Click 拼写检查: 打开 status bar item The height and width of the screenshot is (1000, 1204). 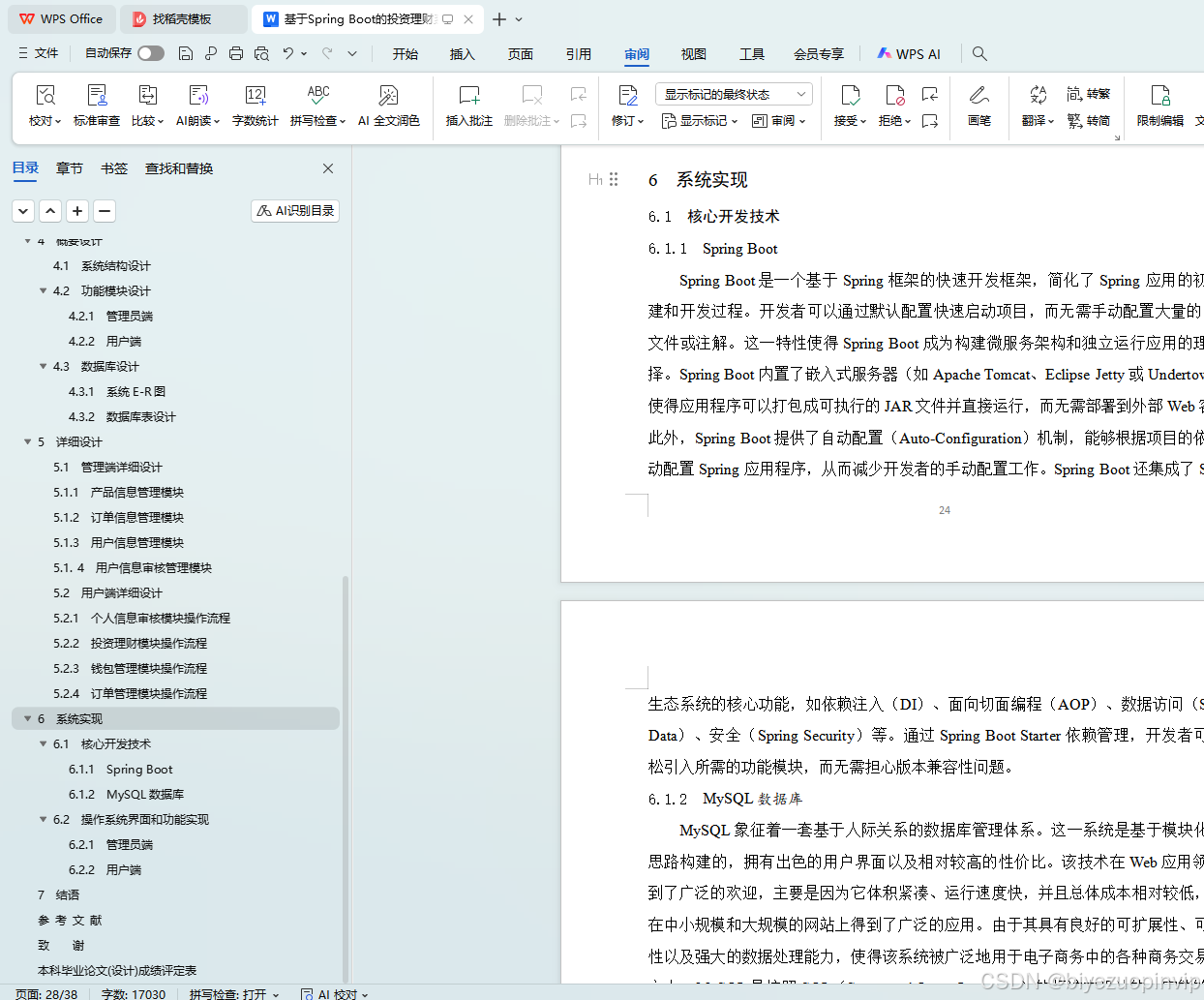pyautogui.click(x=234, y=993)
